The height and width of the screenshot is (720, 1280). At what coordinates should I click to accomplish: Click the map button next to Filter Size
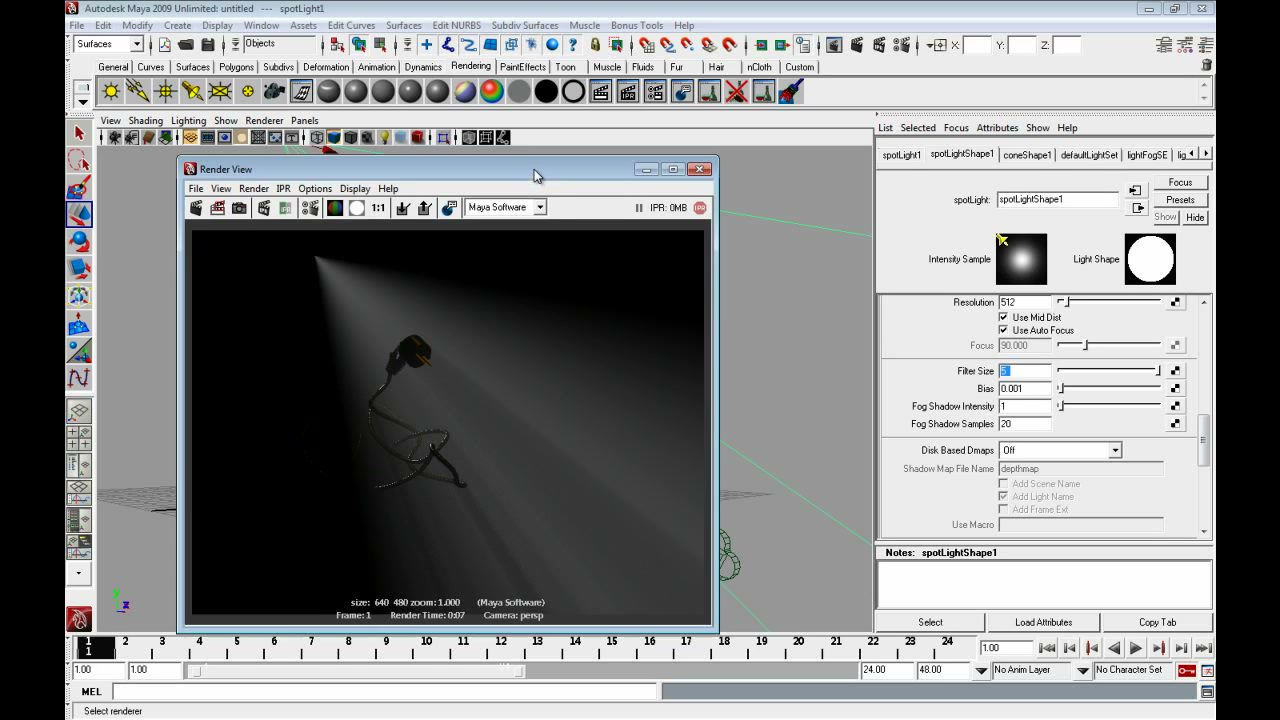(1175, 371)
